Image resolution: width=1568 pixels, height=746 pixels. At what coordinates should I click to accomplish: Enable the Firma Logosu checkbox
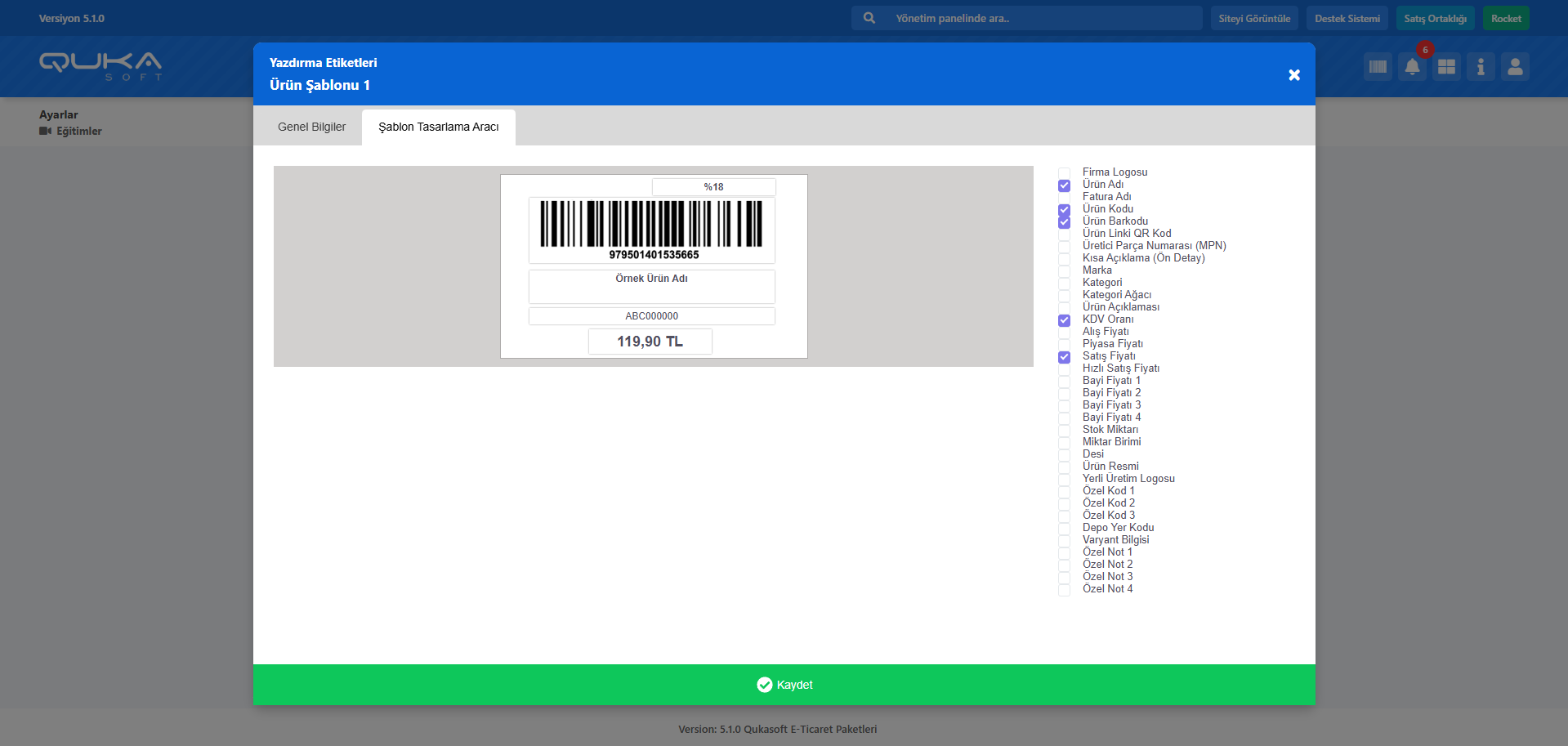[1064, 173]
